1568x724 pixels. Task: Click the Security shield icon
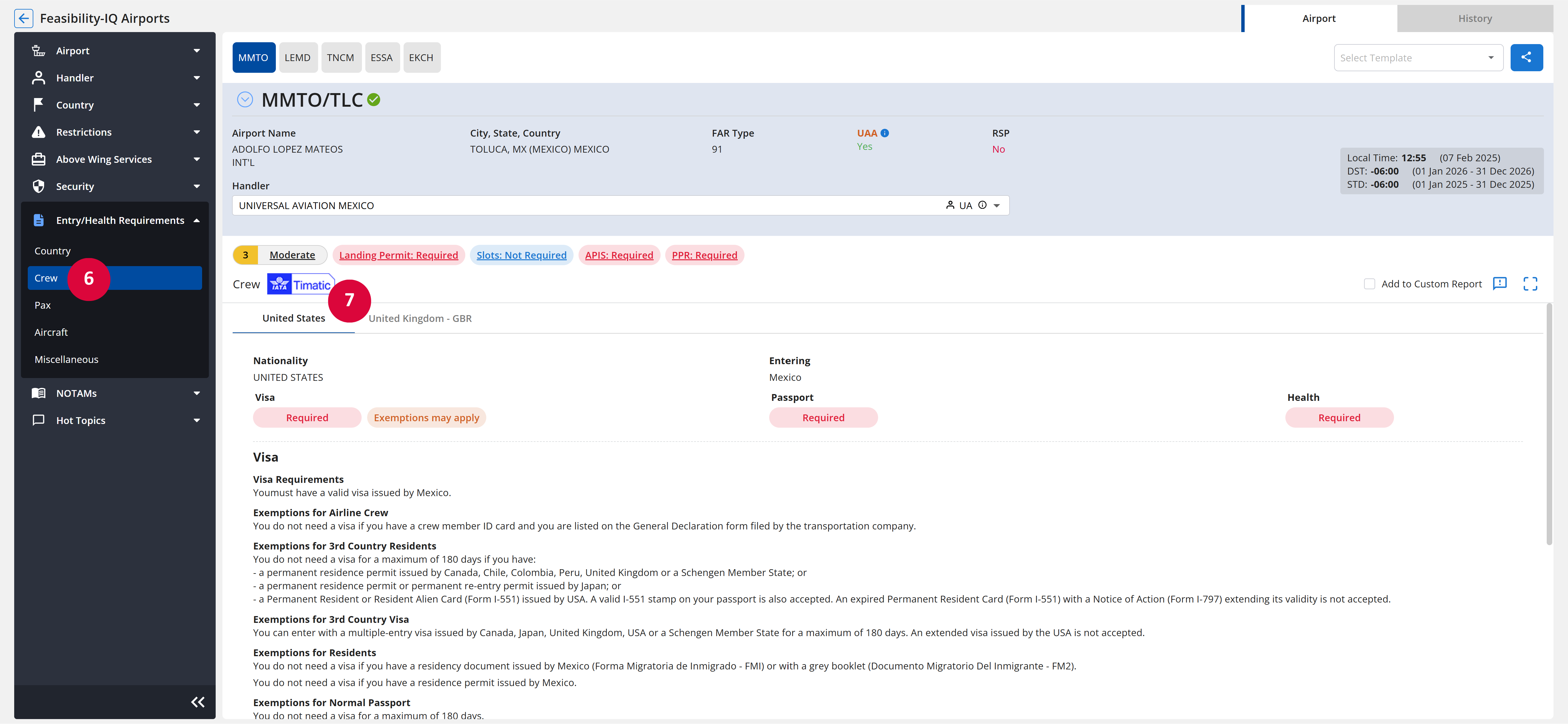pyautogui.click(x=38, y=186)
